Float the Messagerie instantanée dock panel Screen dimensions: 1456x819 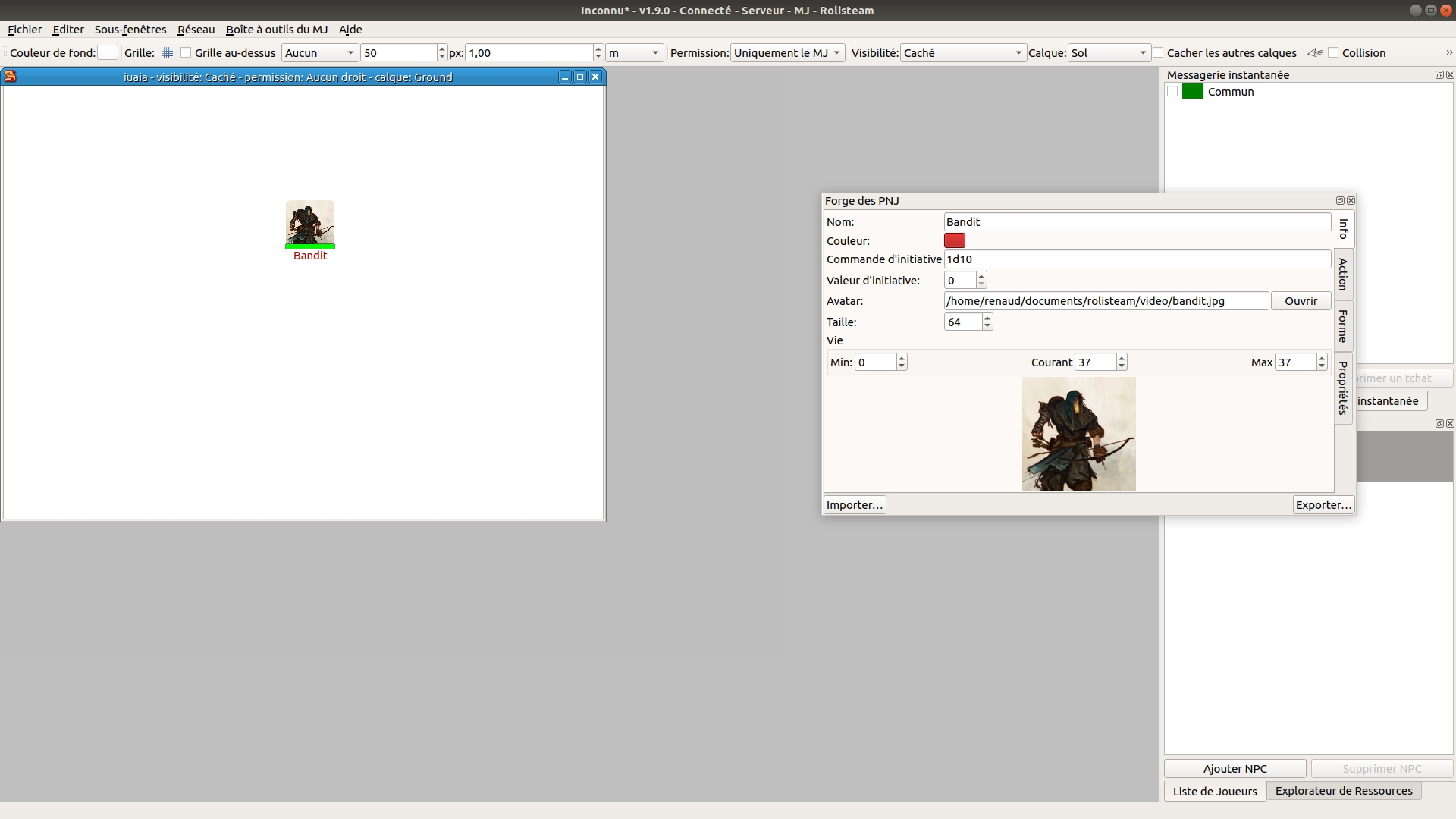(1439, 75)
